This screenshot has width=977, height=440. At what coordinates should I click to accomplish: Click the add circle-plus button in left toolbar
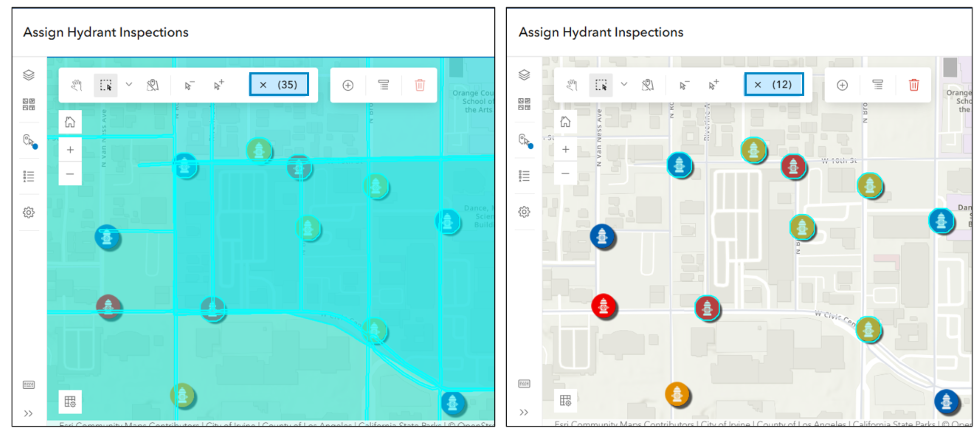click(348, 85)
